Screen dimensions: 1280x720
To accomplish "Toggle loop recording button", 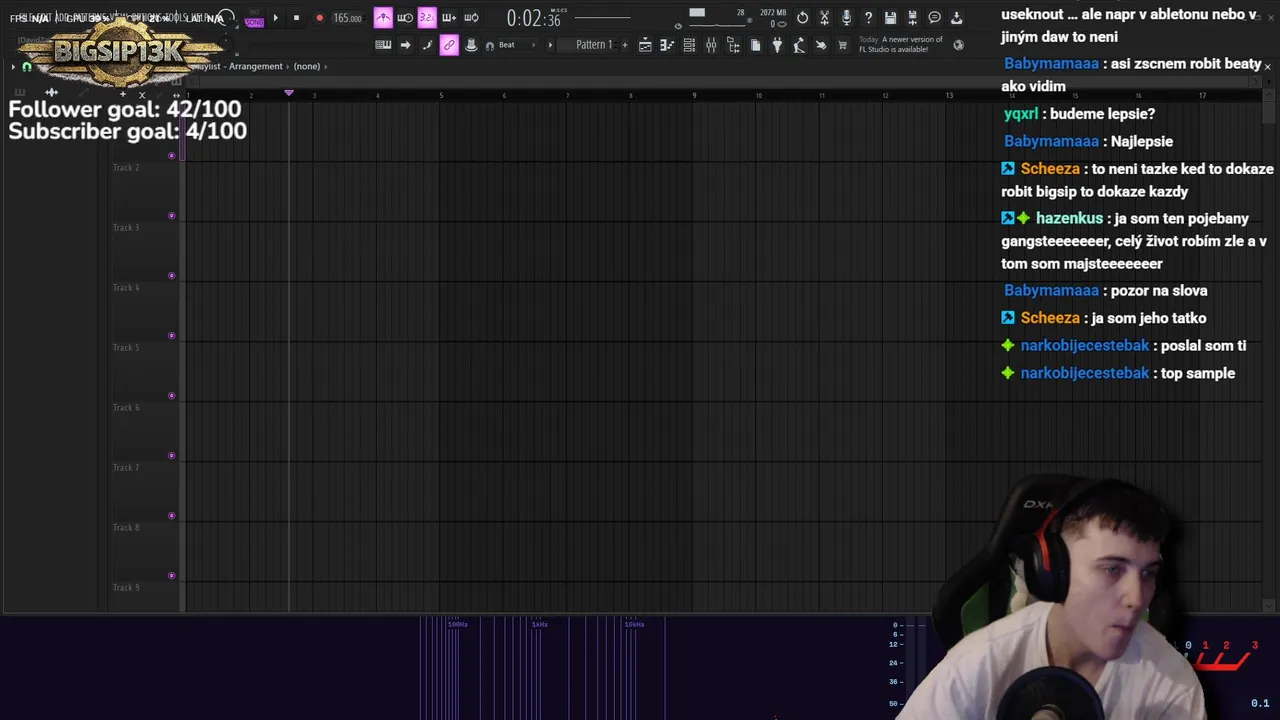I will point(471,17).
